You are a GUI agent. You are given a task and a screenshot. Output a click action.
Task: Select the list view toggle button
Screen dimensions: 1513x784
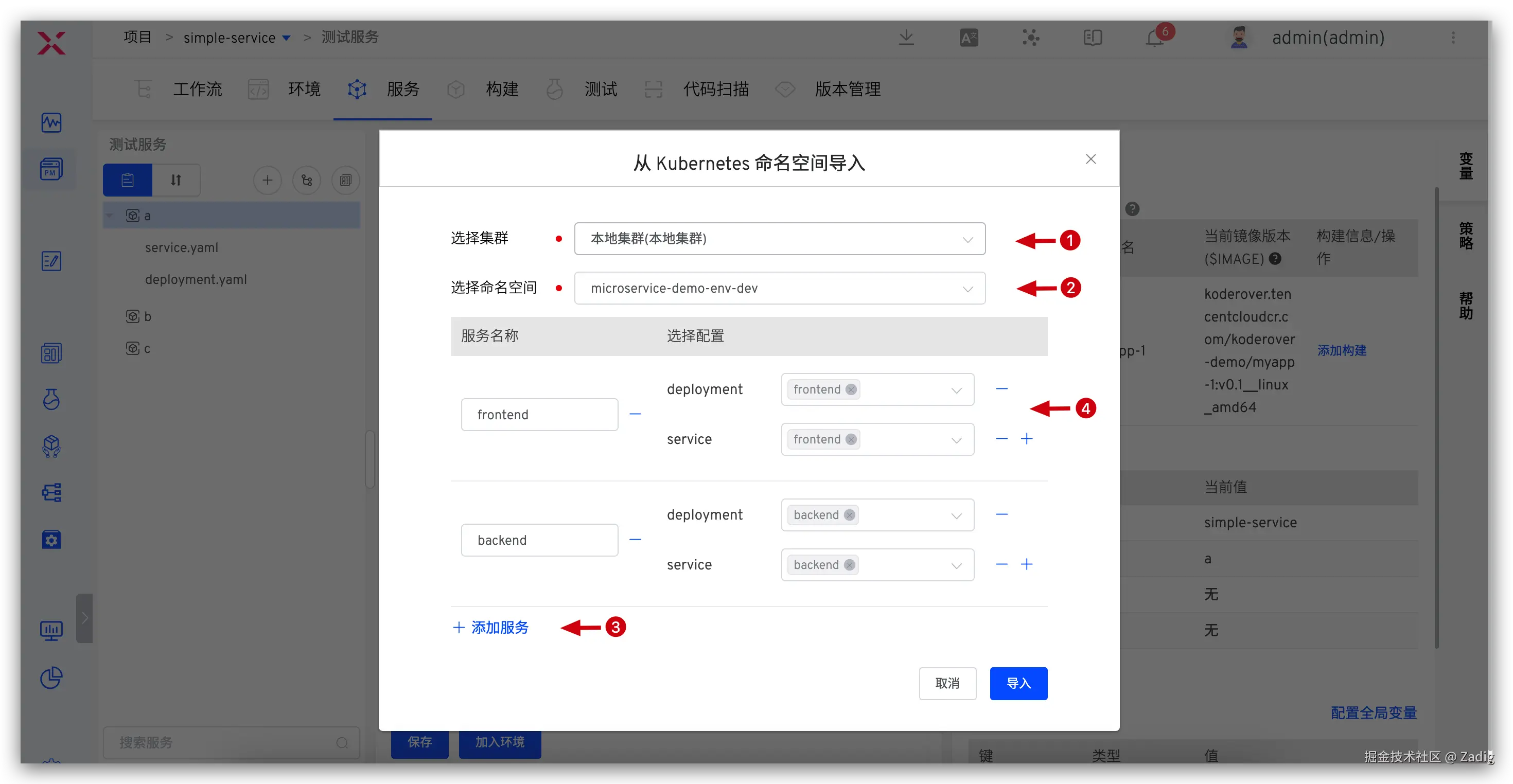(x=128, y=180)
